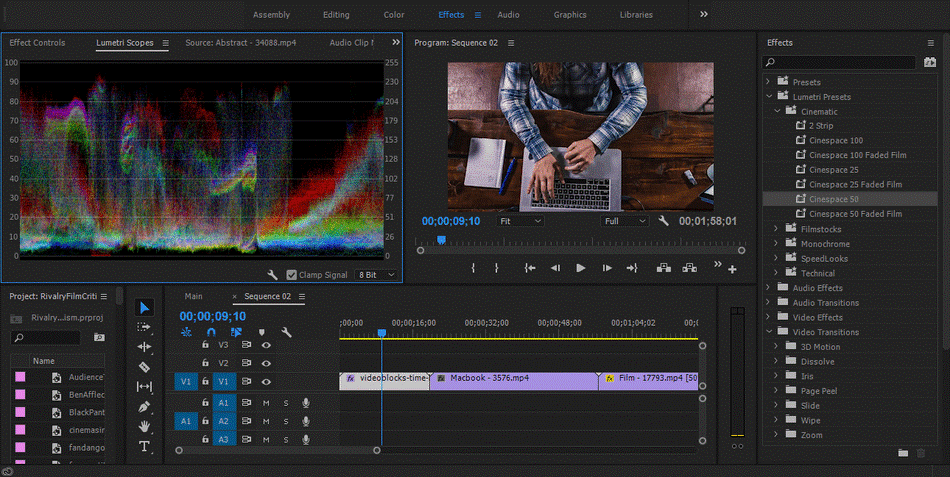Select Cinespace 25 Faded Film preset

[x=855, y=185]
